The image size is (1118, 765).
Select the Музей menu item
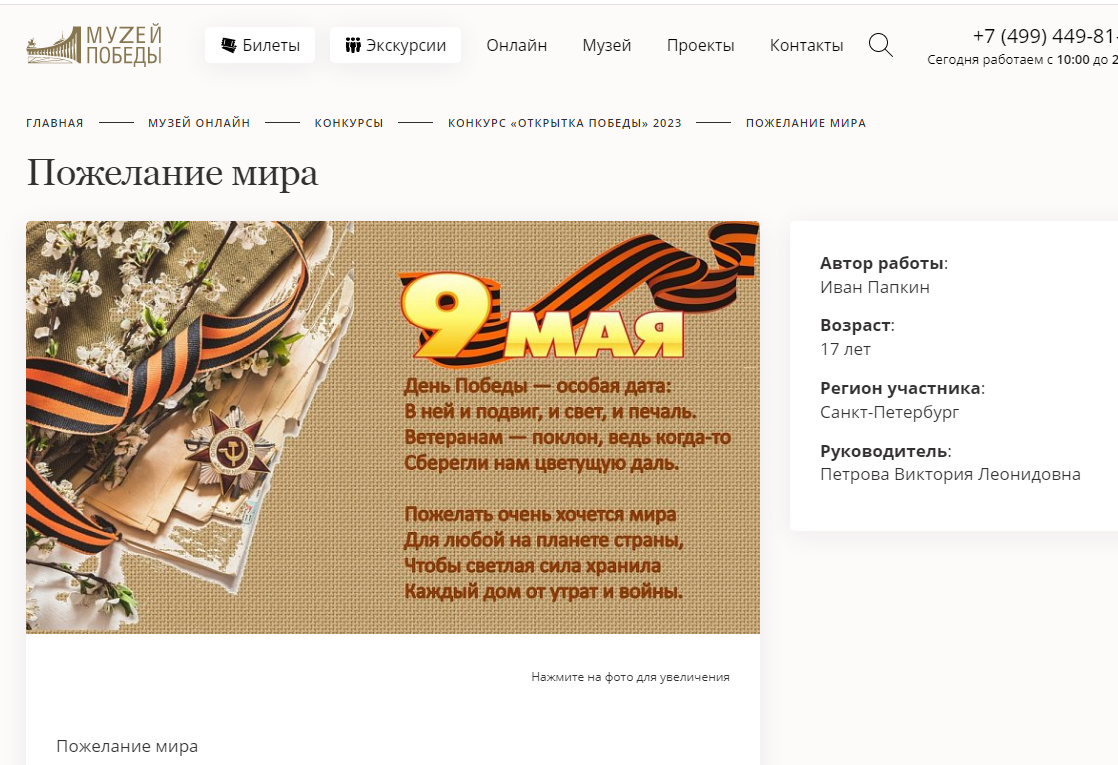tap(607, 46)
